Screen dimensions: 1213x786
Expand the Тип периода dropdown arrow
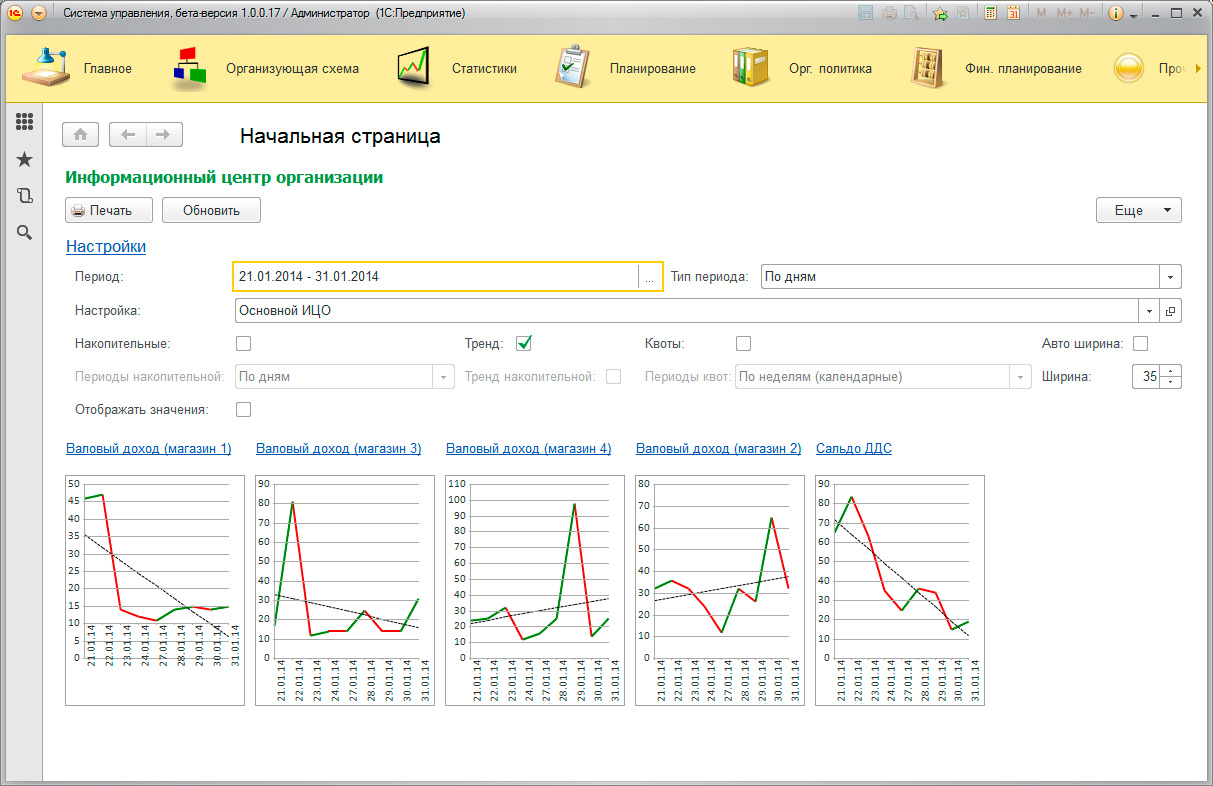1171,277
